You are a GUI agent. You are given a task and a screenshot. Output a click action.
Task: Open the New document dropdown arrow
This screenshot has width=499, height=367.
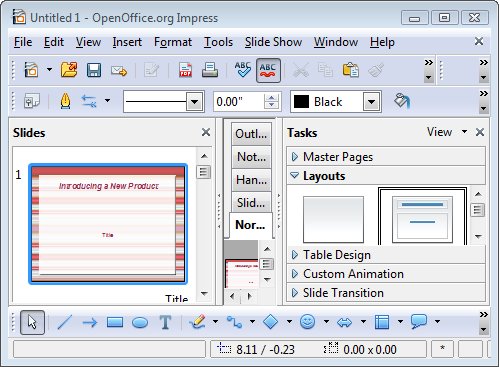[x=49, y=70]
